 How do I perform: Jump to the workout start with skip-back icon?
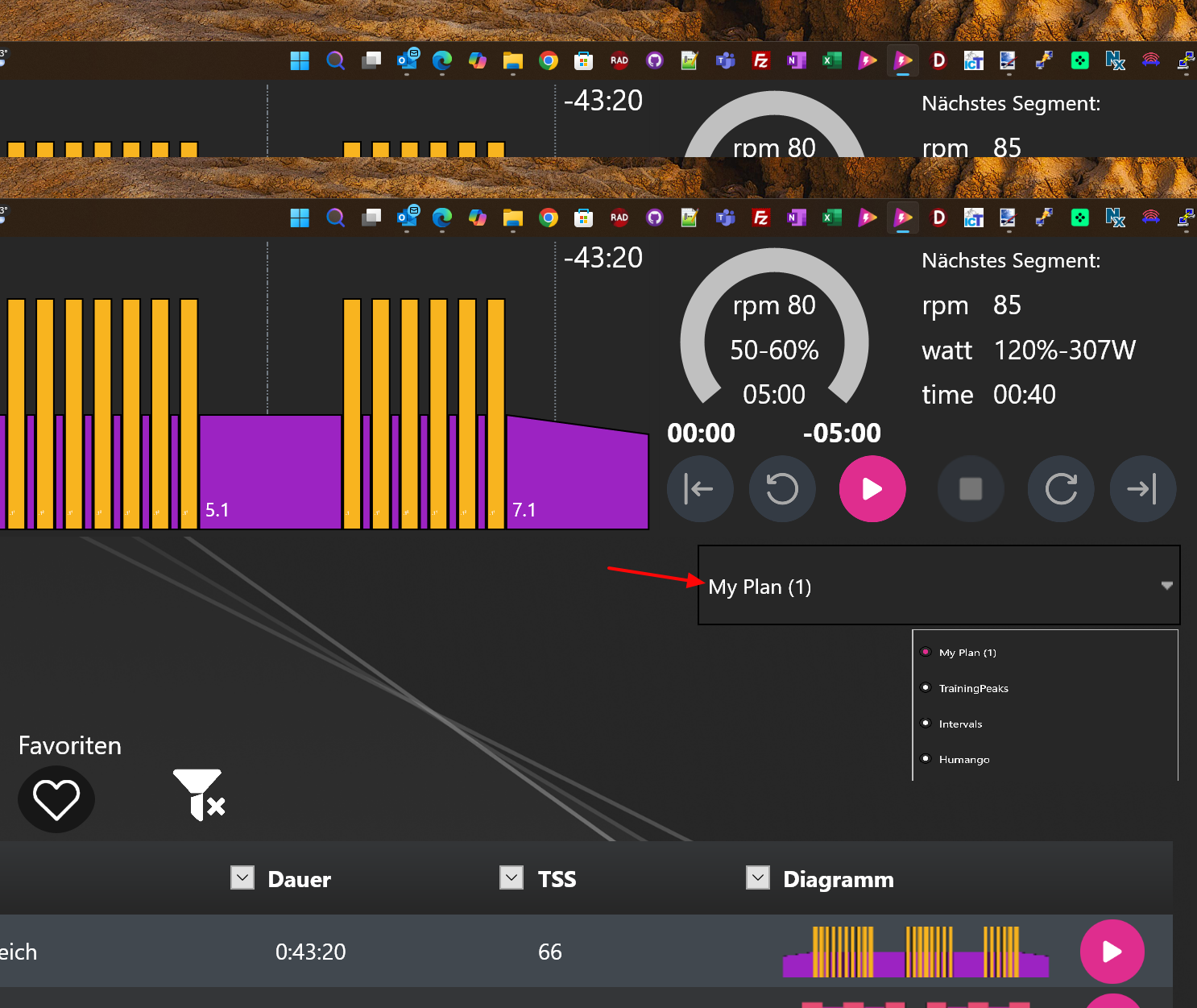[699, 489]
